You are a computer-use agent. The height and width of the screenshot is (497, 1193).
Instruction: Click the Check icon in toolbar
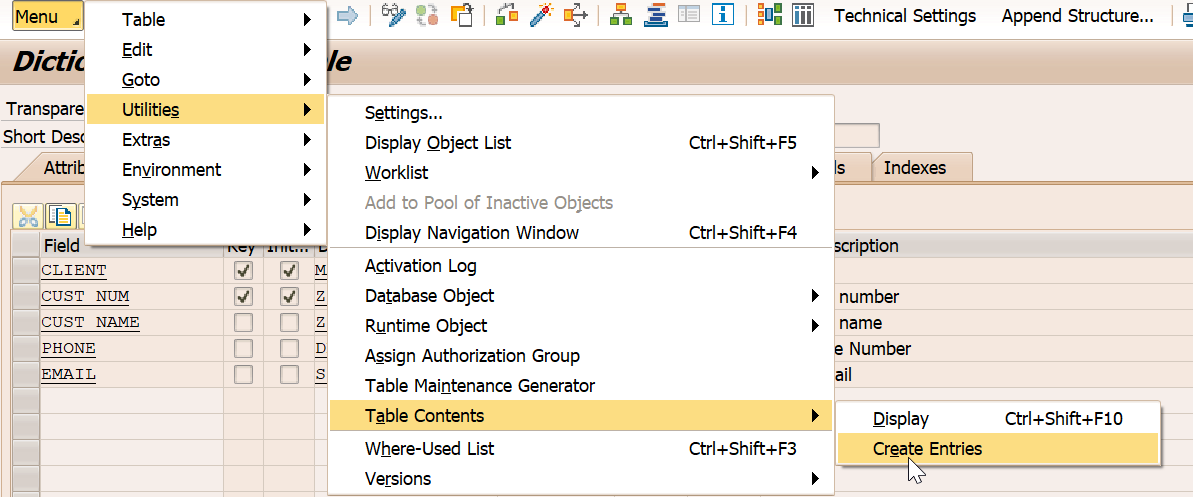(506, 15)
